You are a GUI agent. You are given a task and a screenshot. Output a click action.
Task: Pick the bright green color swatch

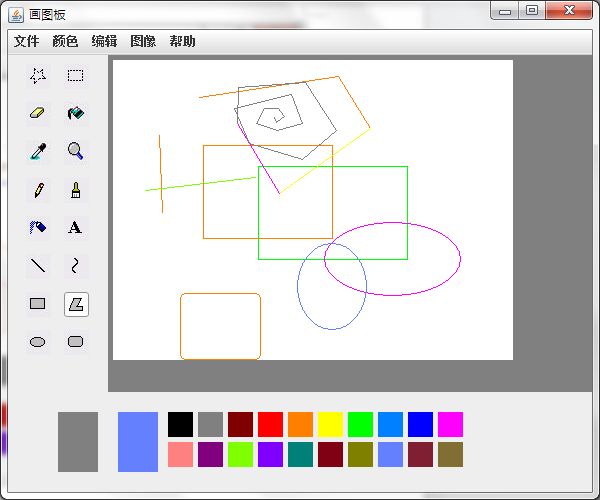[x=360, y=424]
